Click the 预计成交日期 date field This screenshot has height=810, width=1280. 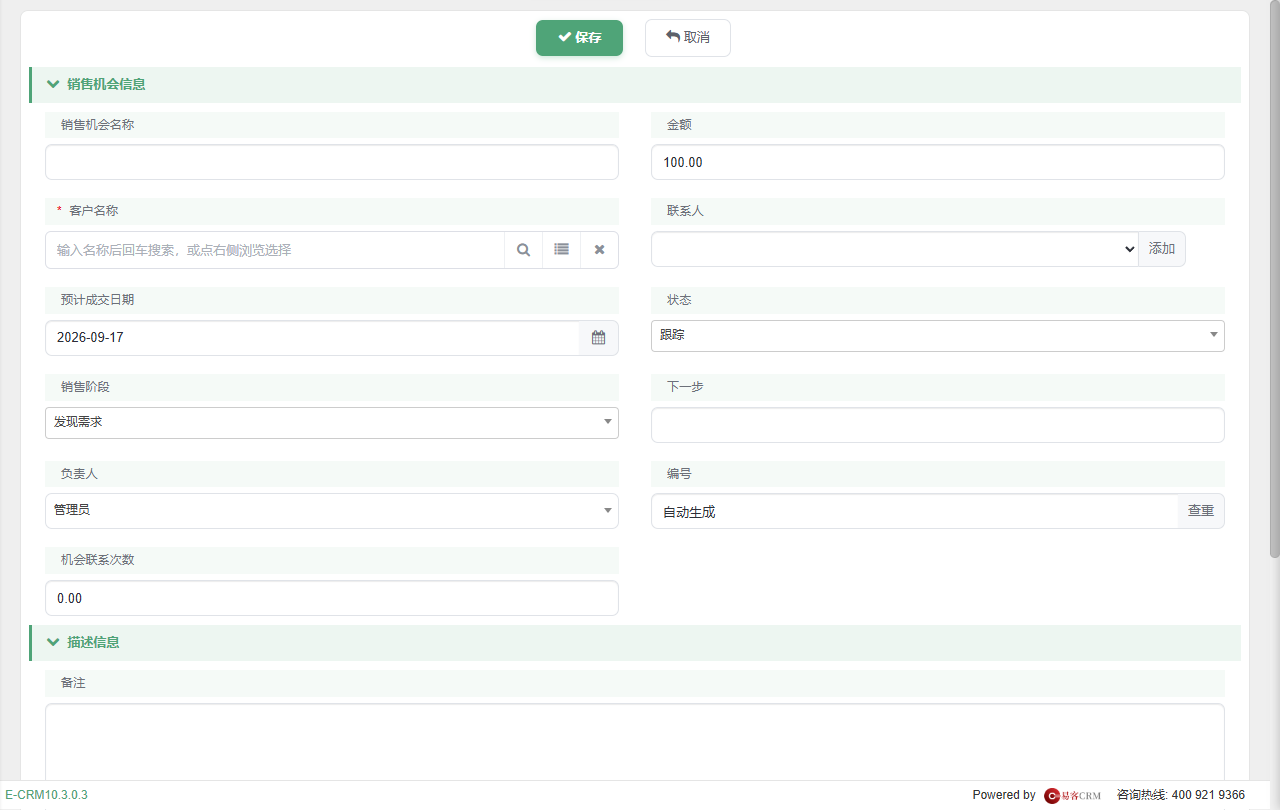pos(312,338)
